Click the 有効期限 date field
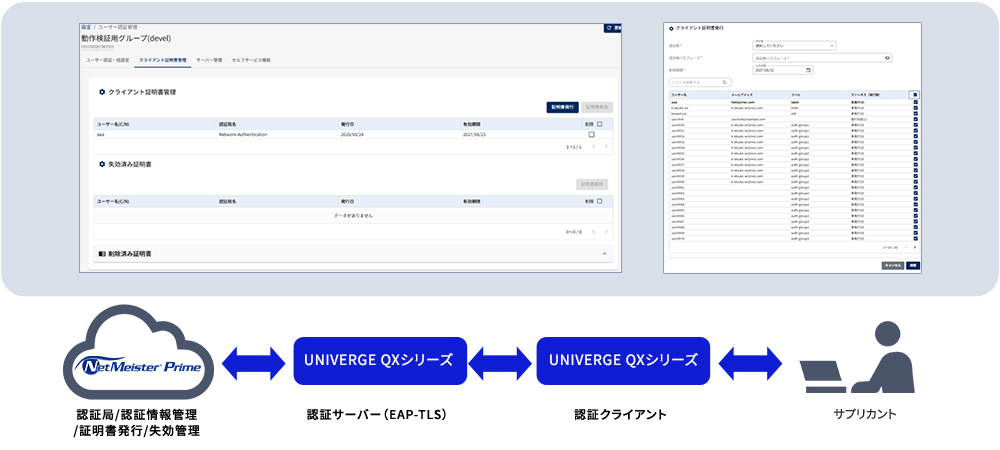This screenshot has height=450, width=1000. 783,70
